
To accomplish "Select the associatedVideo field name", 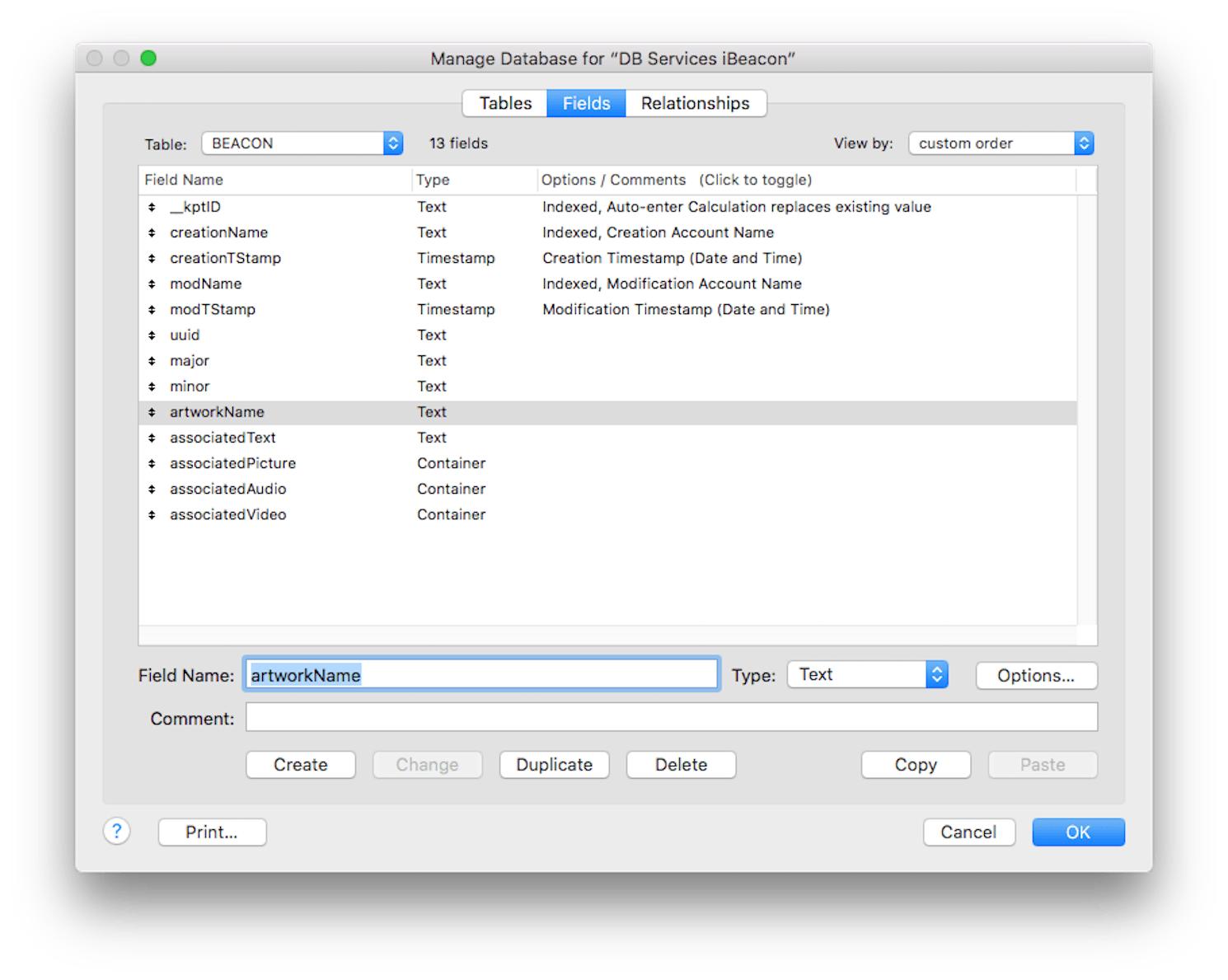I will tap(228, 514).
